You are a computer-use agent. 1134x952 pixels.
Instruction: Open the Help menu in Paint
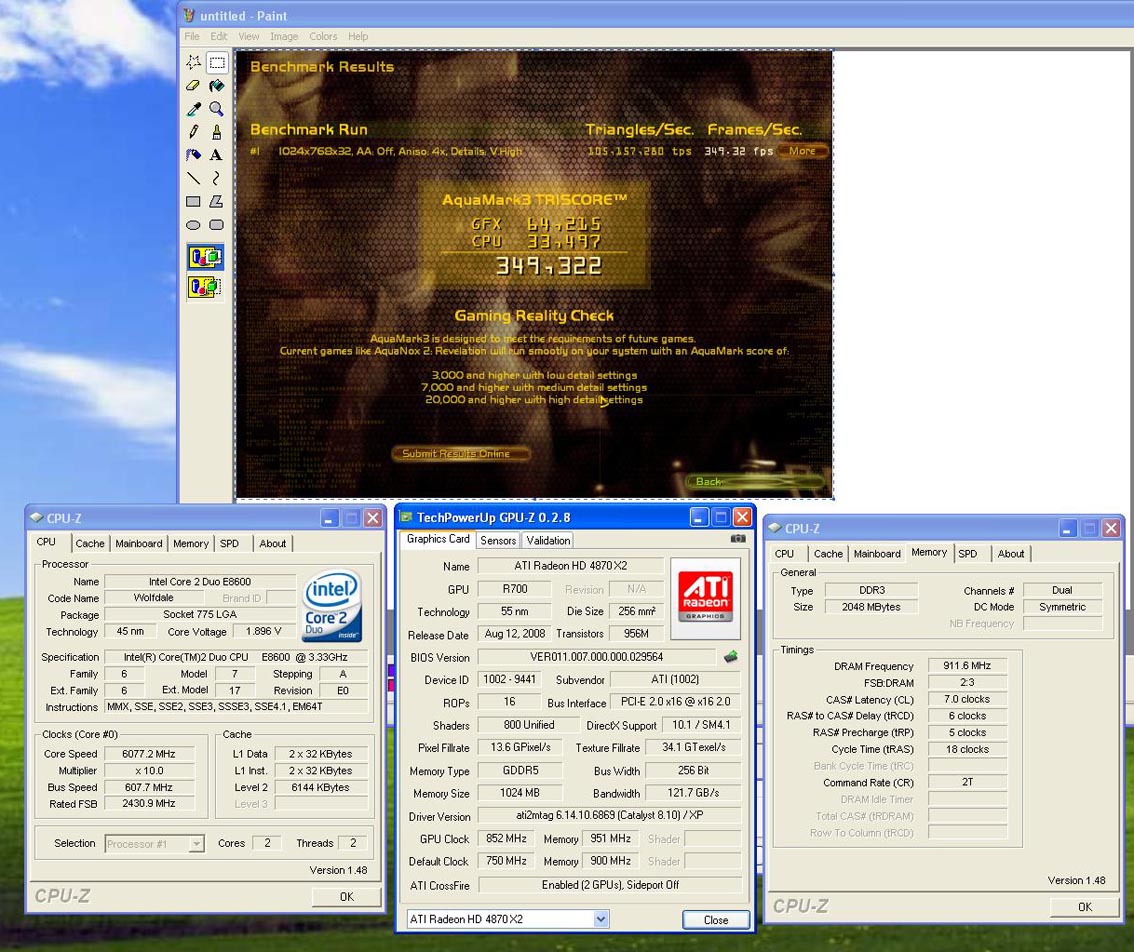(358, 36)
